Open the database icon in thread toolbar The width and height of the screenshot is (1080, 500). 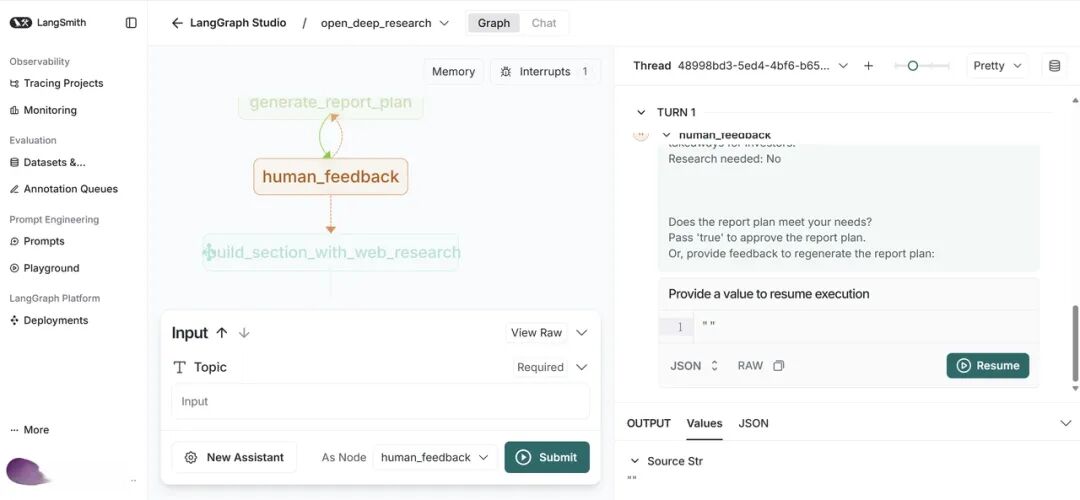coord(1054,66)
